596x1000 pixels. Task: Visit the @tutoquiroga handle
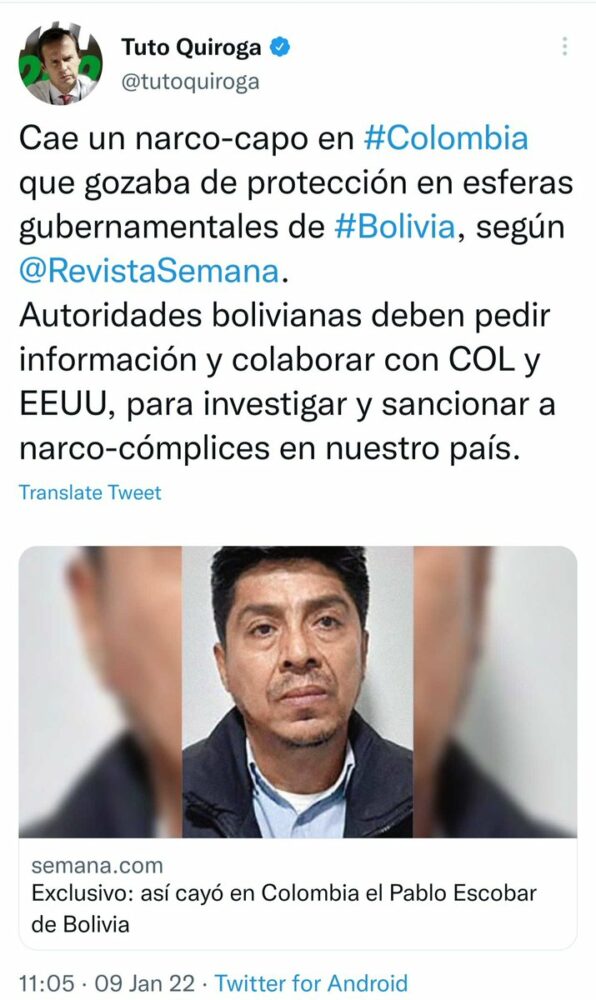[x=190, y=82]
